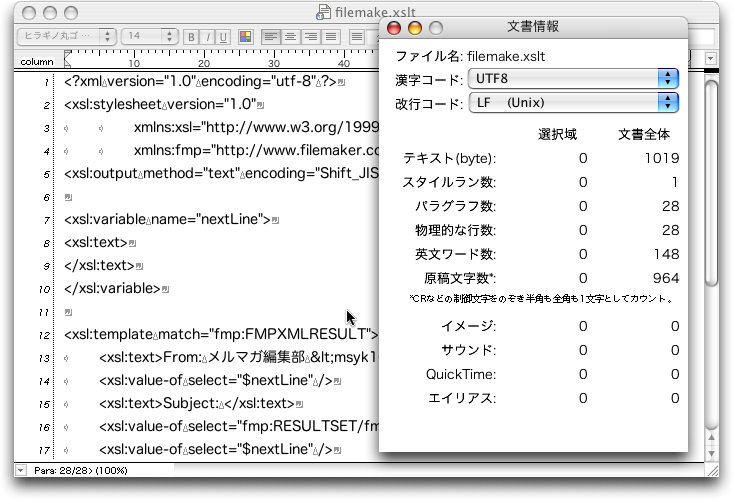Open the text color palette icon

coord(246,37)
